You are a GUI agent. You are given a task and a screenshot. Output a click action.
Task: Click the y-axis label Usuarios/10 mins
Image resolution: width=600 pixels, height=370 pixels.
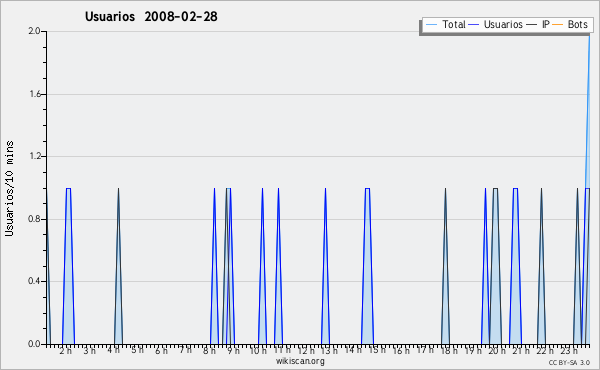click(x=9, y=188)
